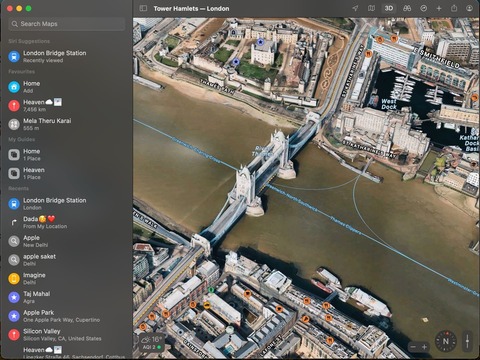Select recent search apple saket
The height and width of the screenshot is (360, 480).
click(67, 260)
